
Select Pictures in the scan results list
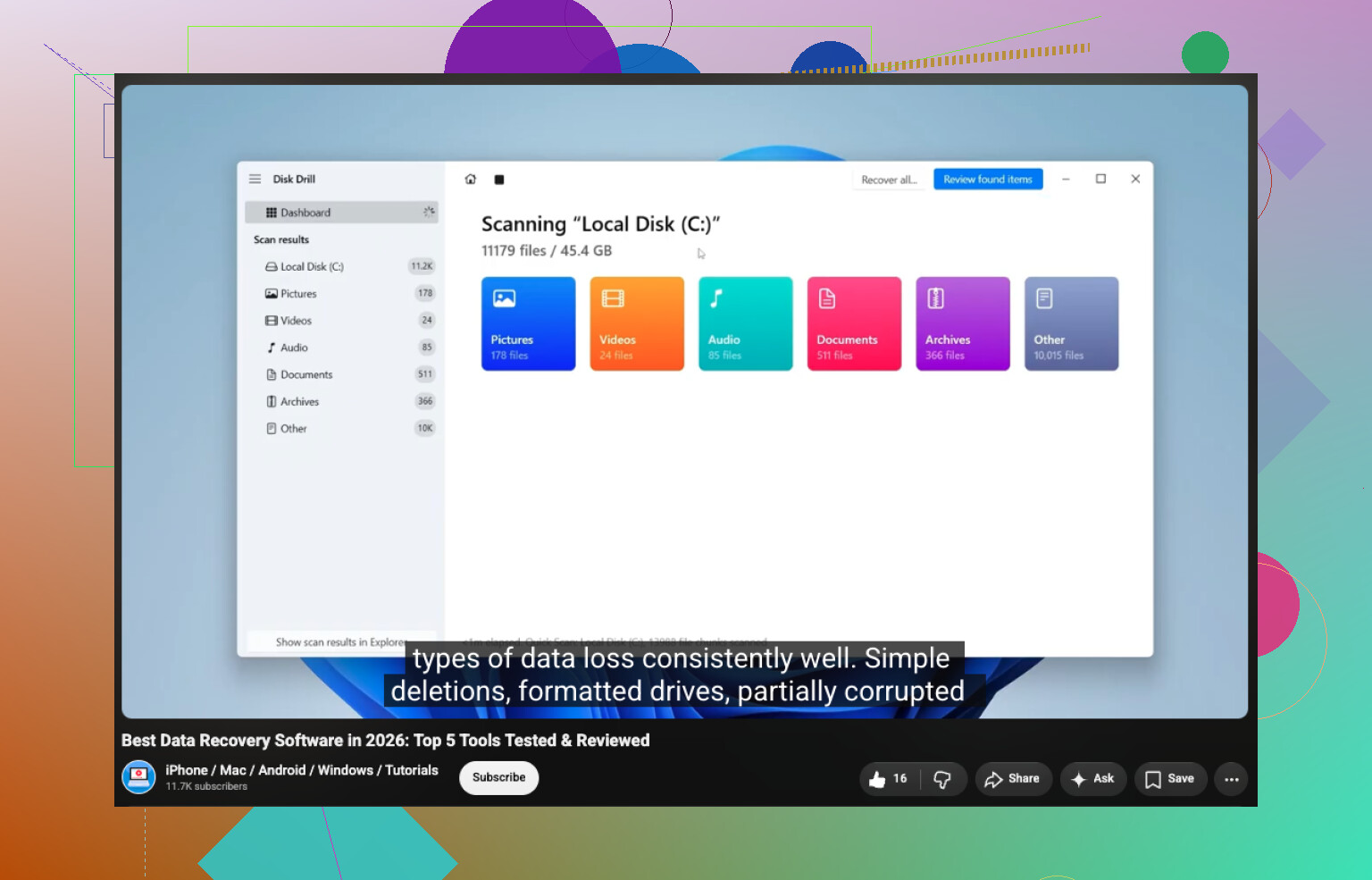pos(341,293)
